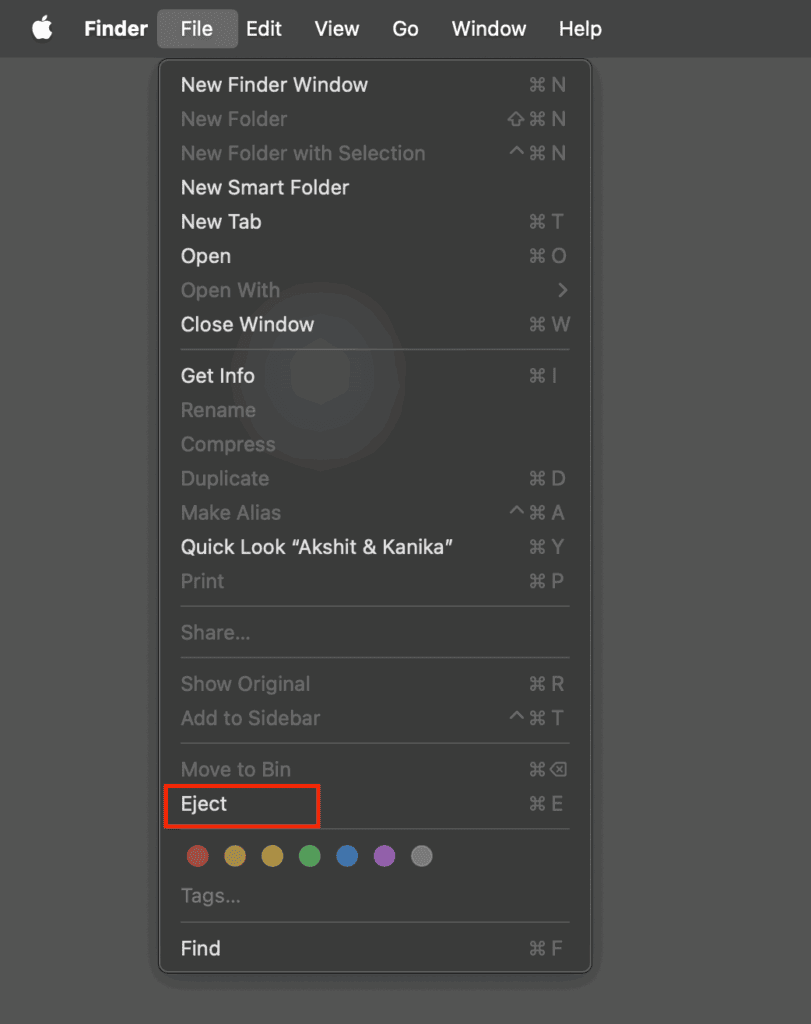
Task: Click the red tag color dot
Action: click(197, 856)
